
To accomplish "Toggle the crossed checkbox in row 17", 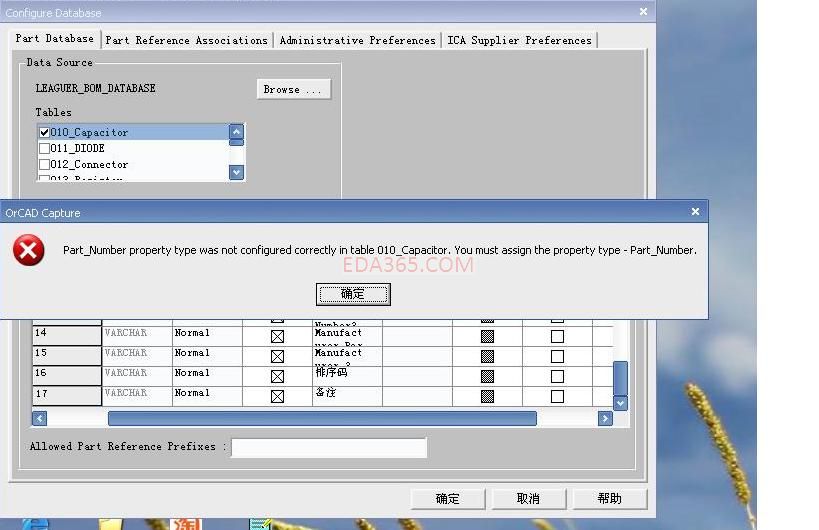I will coord(277,396).
